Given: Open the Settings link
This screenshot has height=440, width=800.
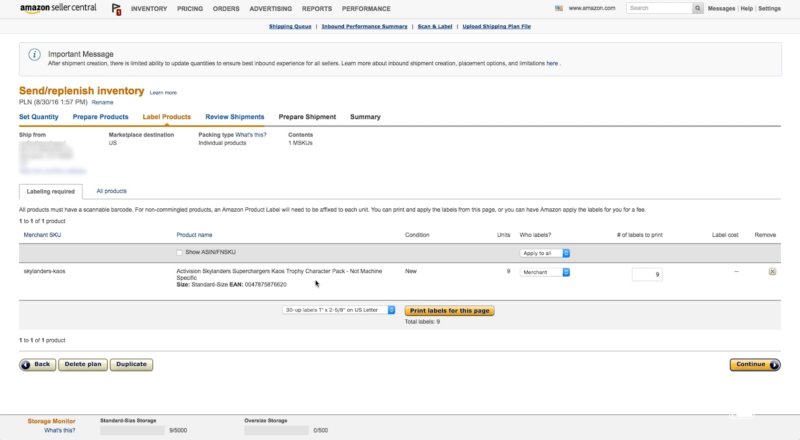Looking at the screenshot, I should point(769,9).
